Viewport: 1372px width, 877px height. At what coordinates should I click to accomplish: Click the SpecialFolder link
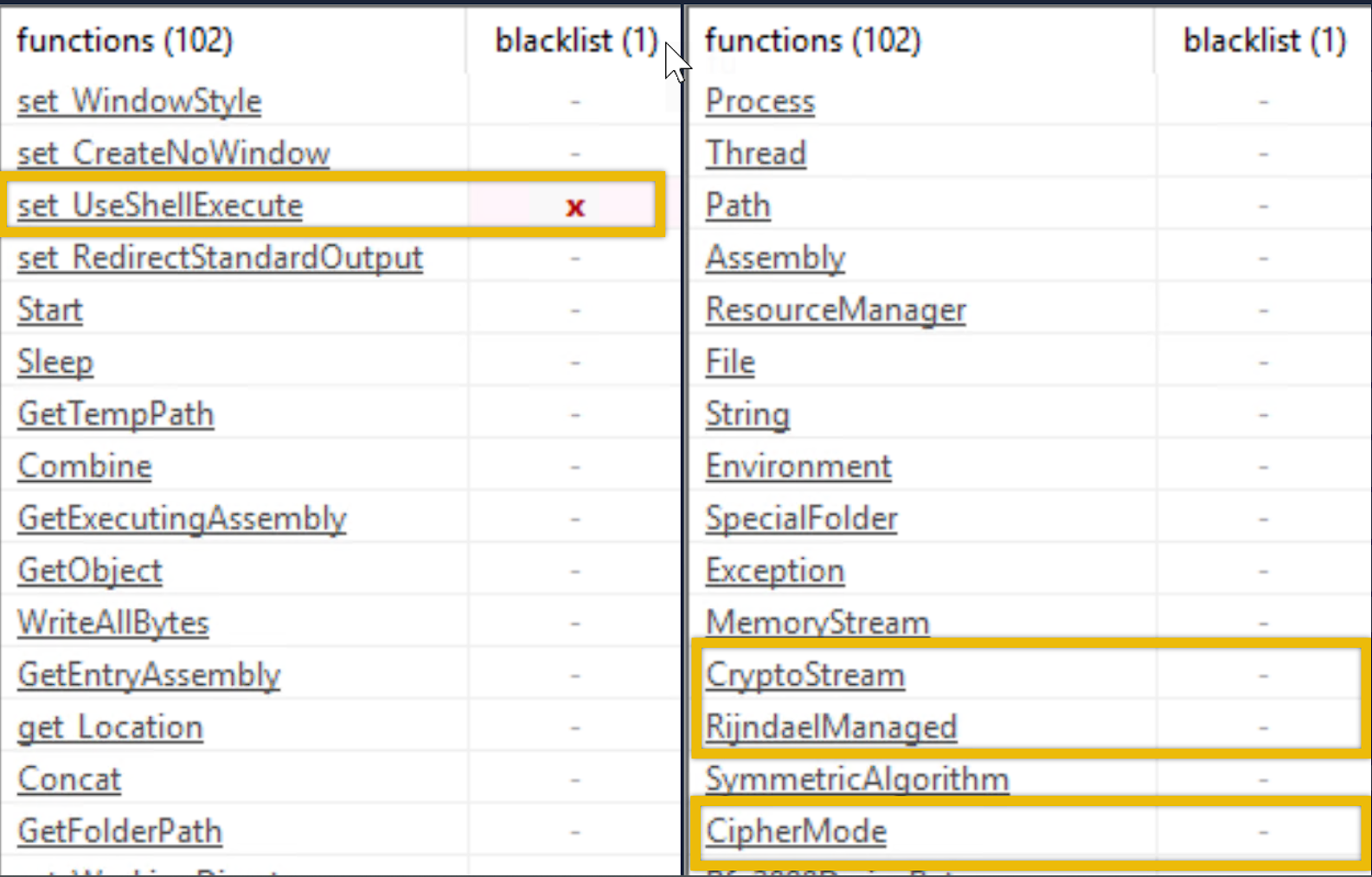click(x=801, y=518)
